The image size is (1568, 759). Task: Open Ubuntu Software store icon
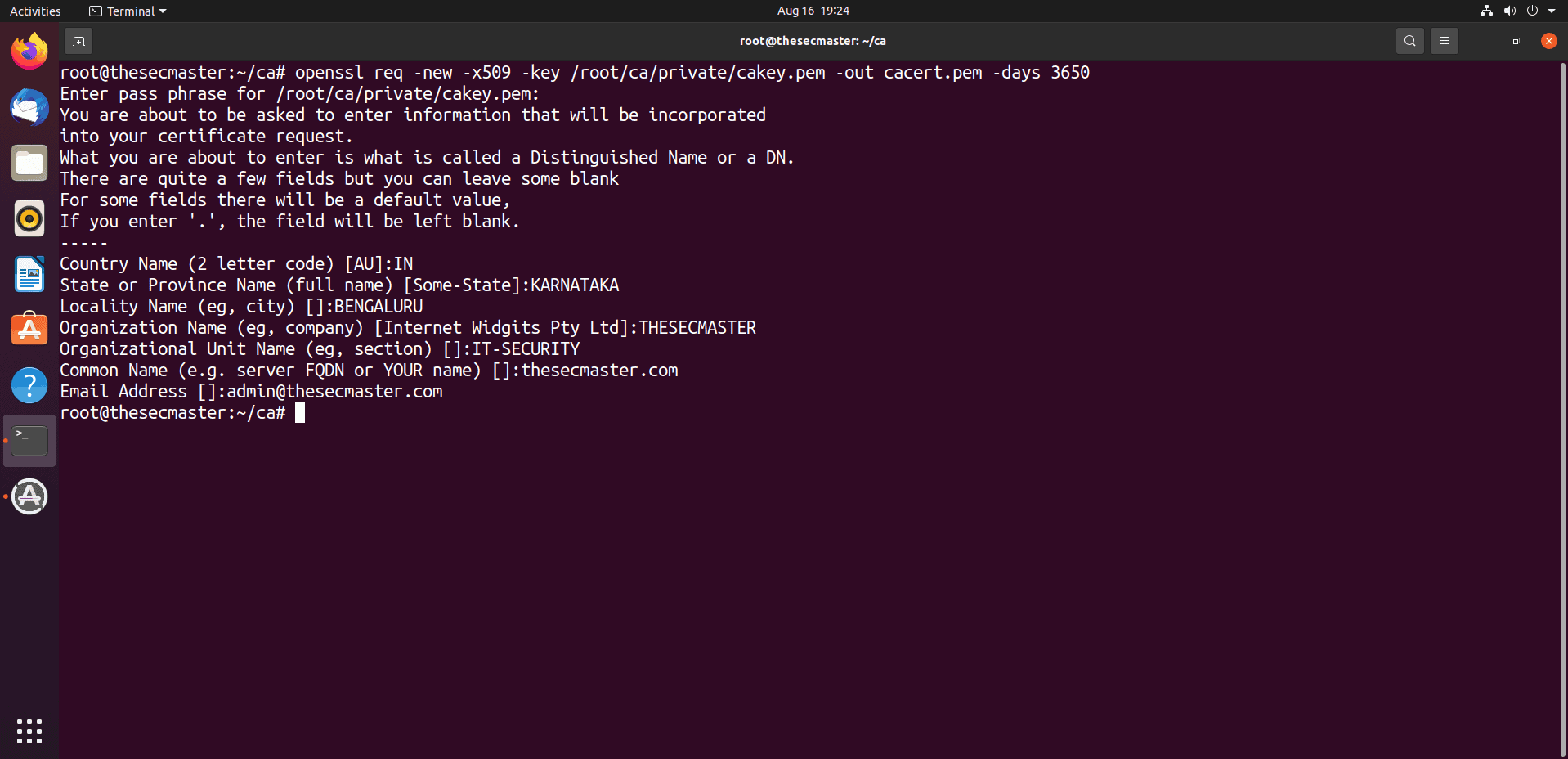pyautogui.click(x=29, y=330)
